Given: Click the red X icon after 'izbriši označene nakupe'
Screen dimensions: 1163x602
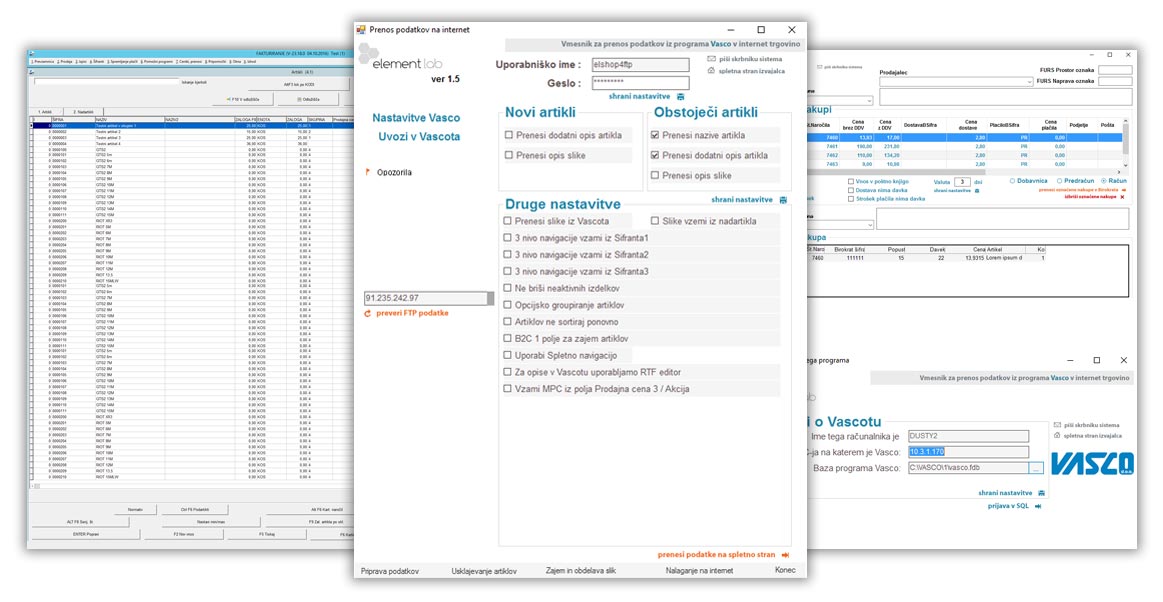Looking at the screenshot, I should click(x=1122, y=197).
